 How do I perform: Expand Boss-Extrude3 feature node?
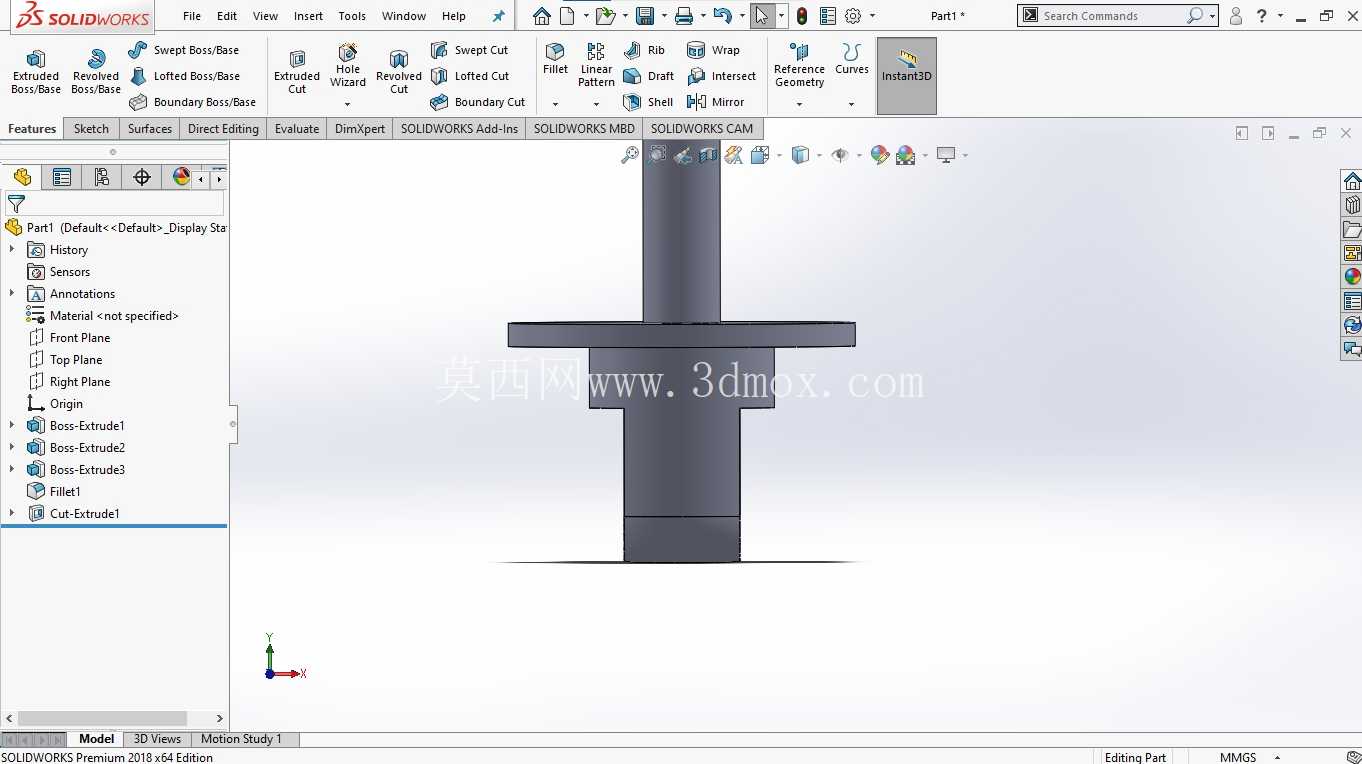click(12, 470)
